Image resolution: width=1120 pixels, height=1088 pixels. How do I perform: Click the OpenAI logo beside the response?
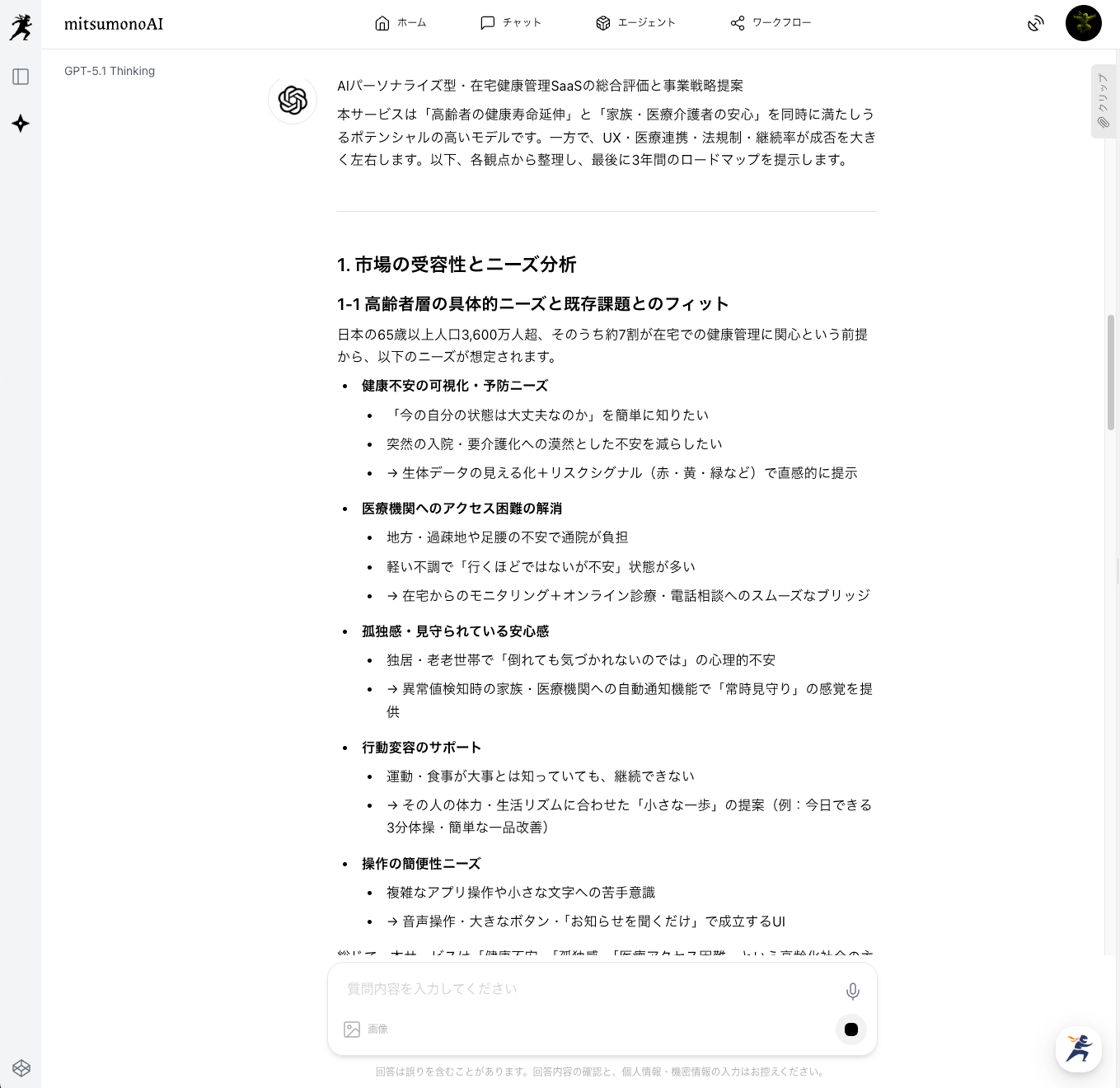(293, 100)
